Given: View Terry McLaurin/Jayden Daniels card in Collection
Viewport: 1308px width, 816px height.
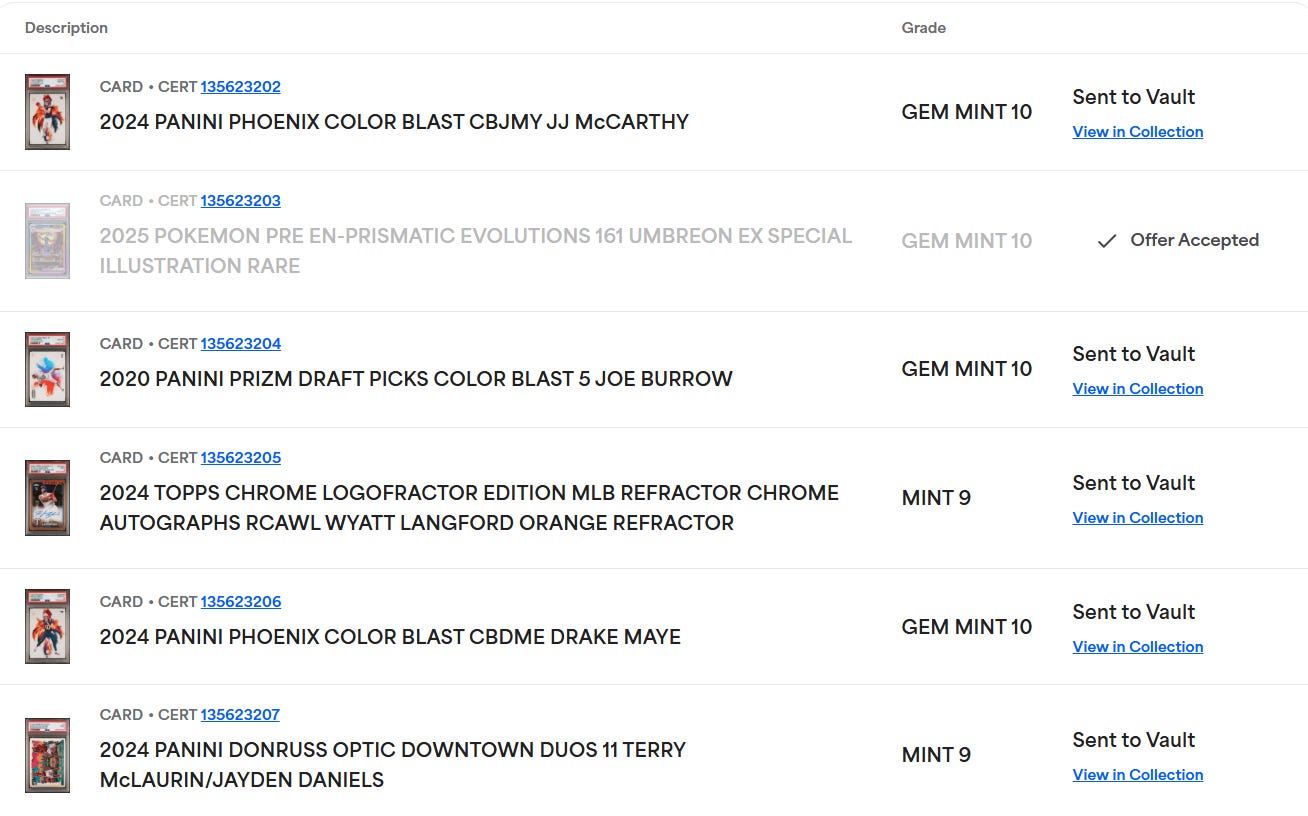Looking at the screenshot, I should coord(1138,775).
